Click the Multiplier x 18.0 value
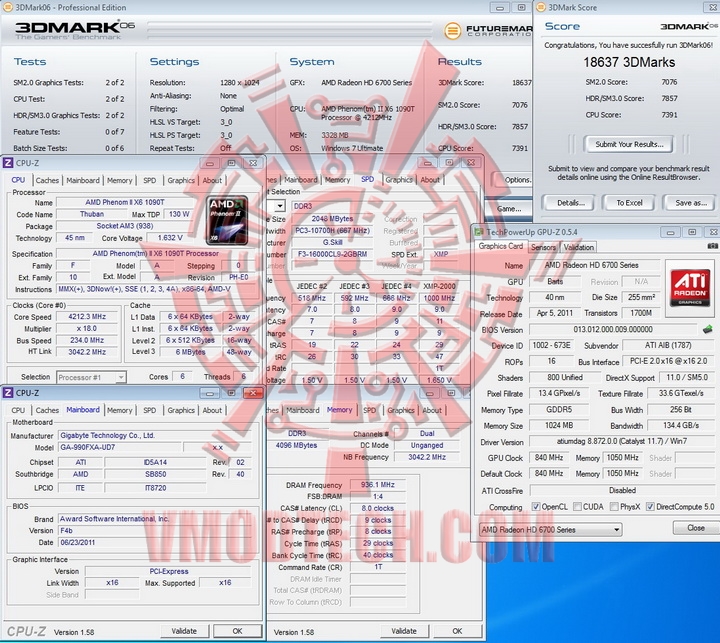Image resolution: width=720 pixels, height=643 pixels. pos(87,328)
